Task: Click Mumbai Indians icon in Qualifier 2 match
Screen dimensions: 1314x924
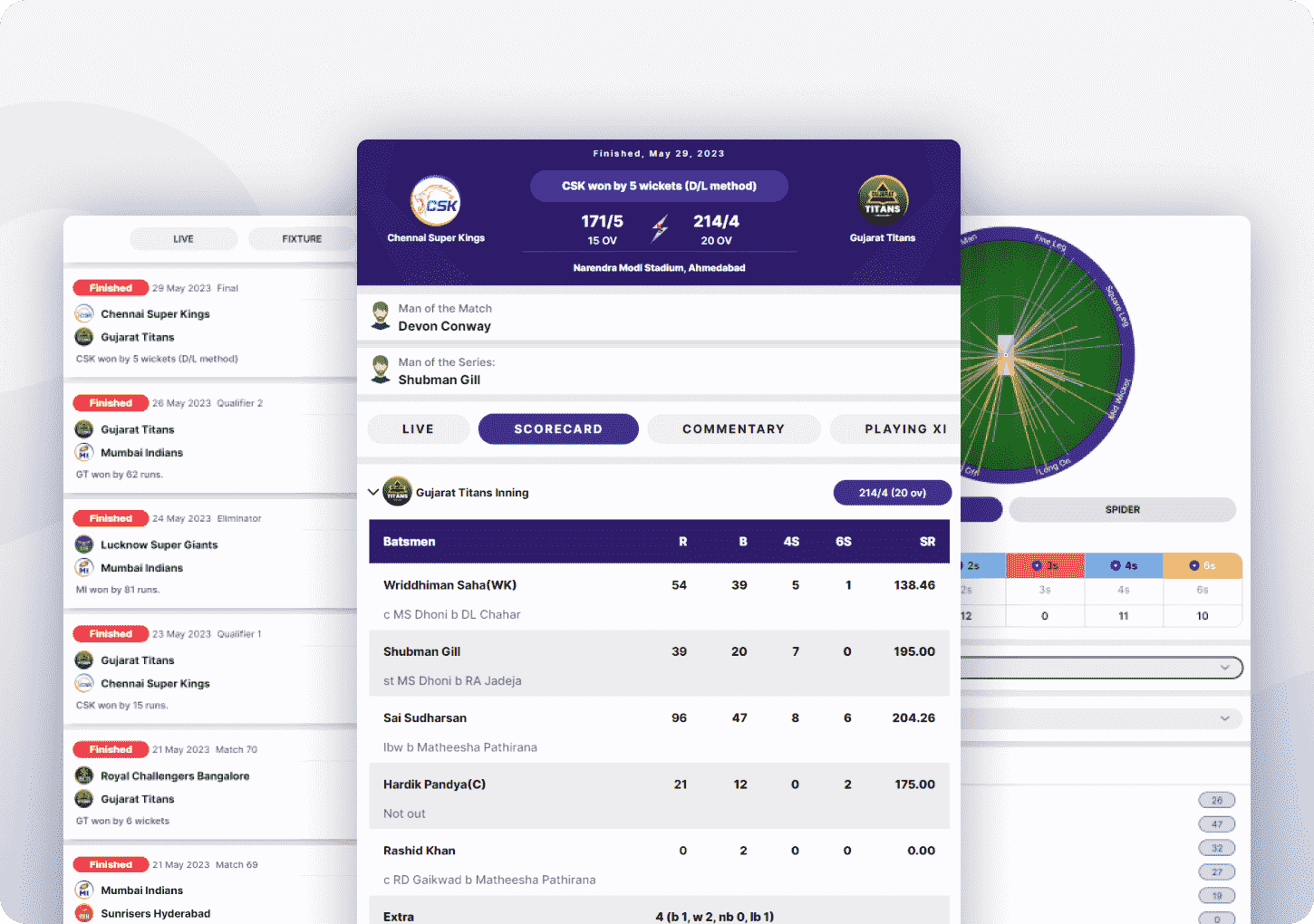Action: (84, 452)
